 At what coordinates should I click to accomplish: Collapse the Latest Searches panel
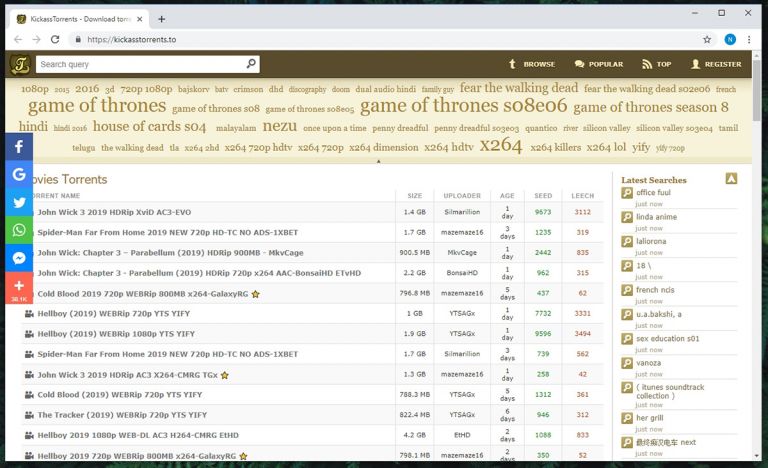731,179
